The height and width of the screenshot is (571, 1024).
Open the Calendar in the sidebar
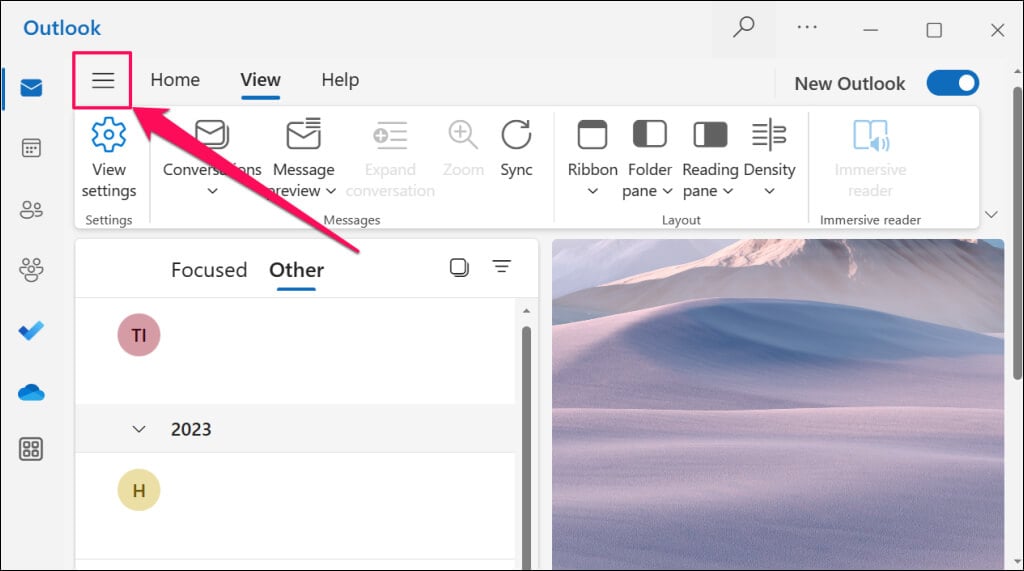click(31, 148)
